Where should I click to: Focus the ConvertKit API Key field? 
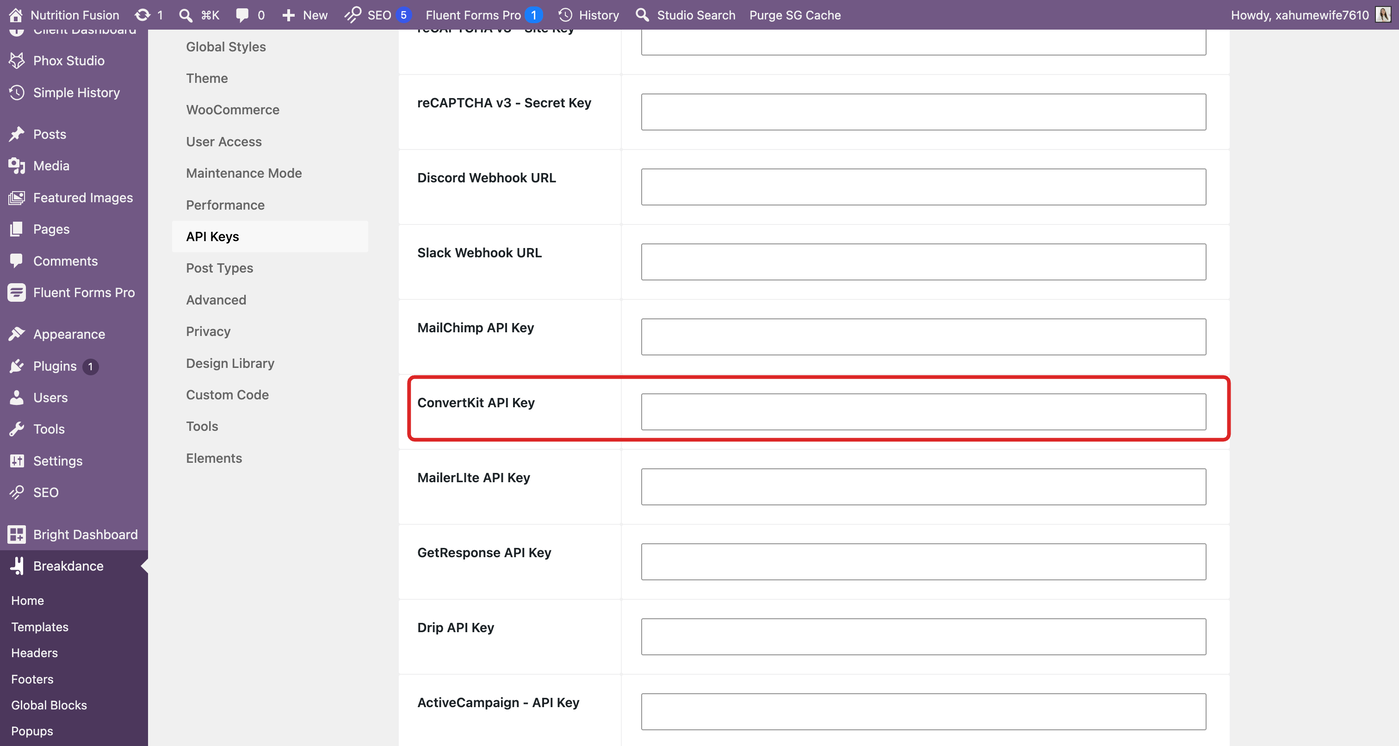(x=923, y=412)
